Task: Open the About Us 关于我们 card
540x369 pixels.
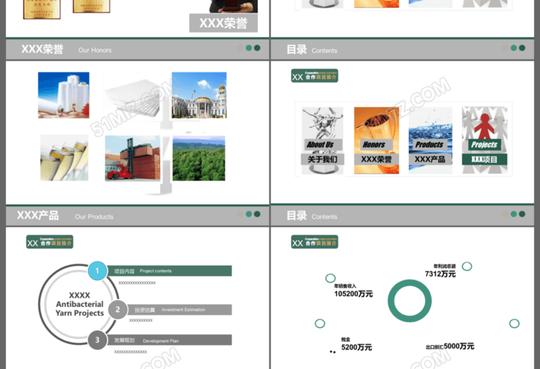Action: pos(322,140)
